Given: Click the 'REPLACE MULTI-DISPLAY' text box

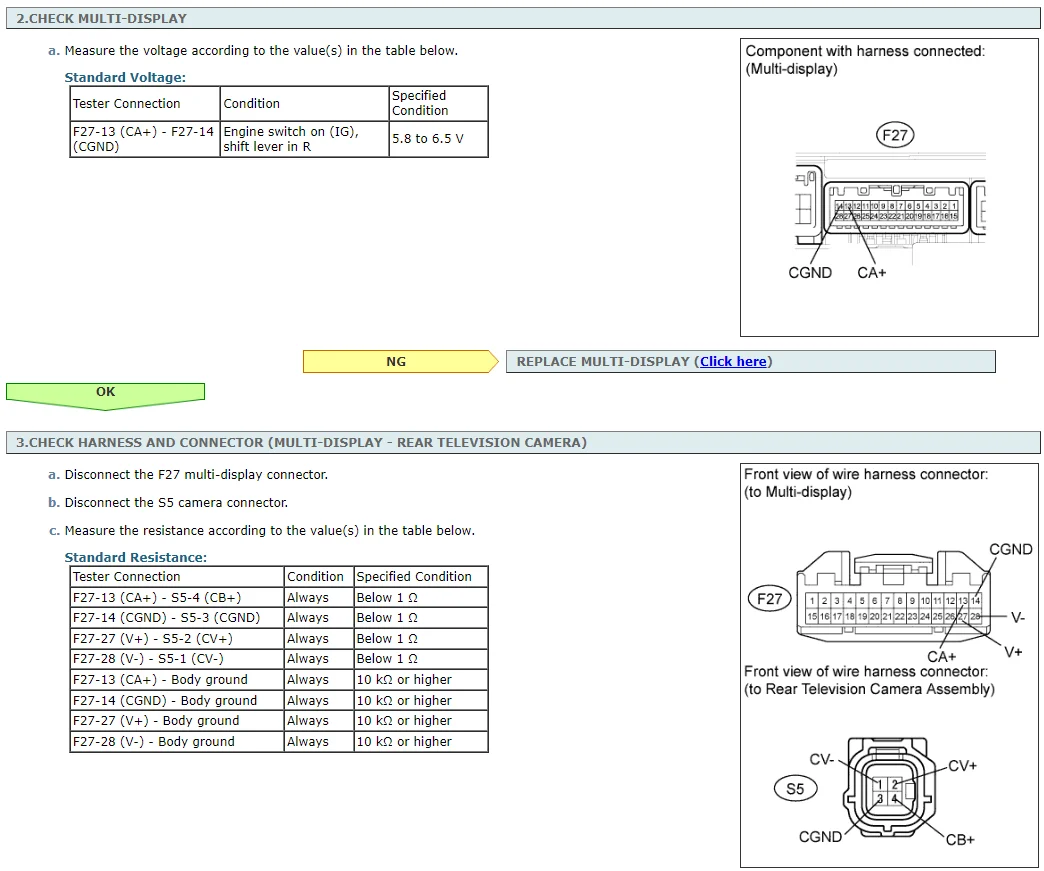Looking at the screenshot, I should (x=750, y=362).
